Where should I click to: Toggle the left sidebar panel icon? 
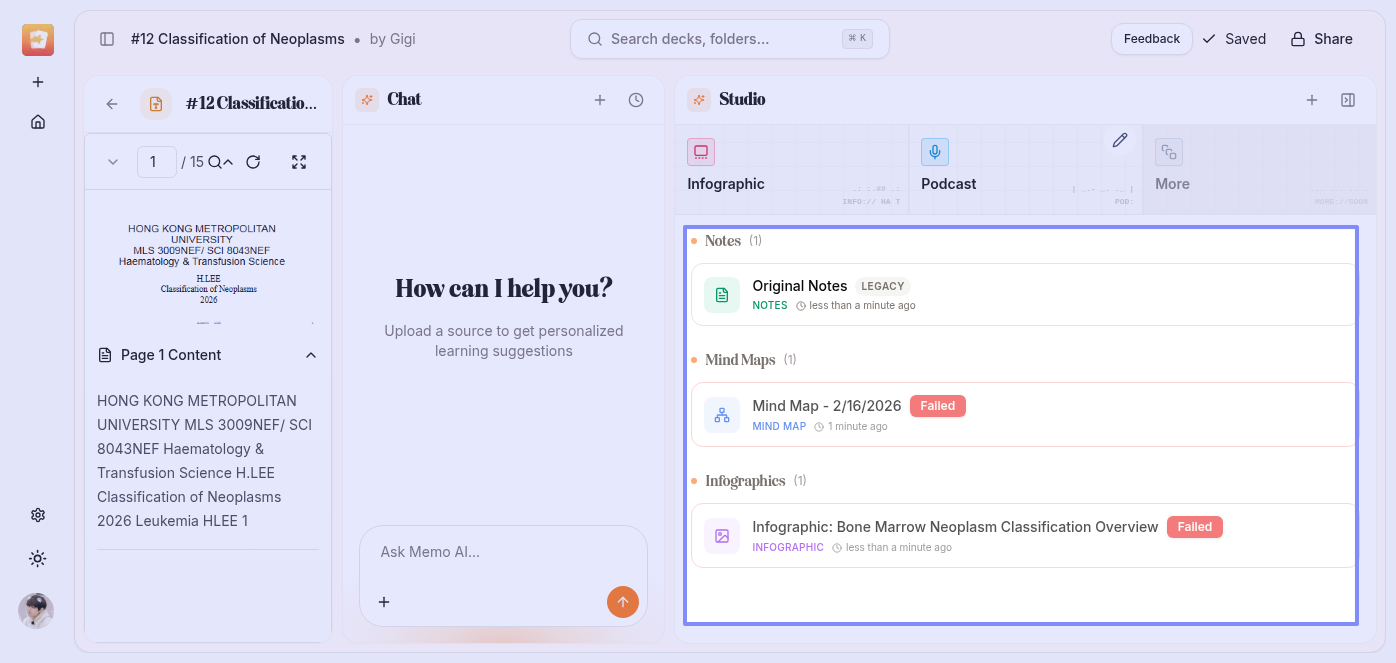[x=107, y=39]
